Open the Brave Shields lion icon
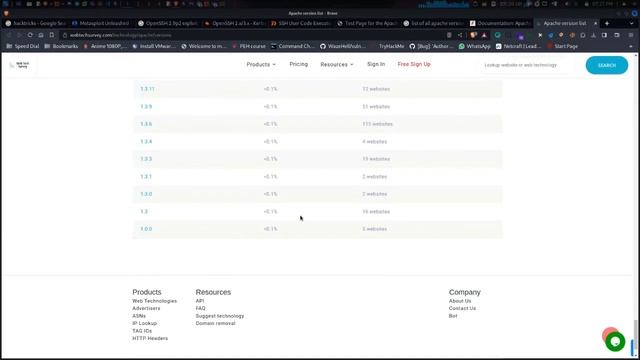The width and height of the screenshot is (640, 360). [473, 36]
